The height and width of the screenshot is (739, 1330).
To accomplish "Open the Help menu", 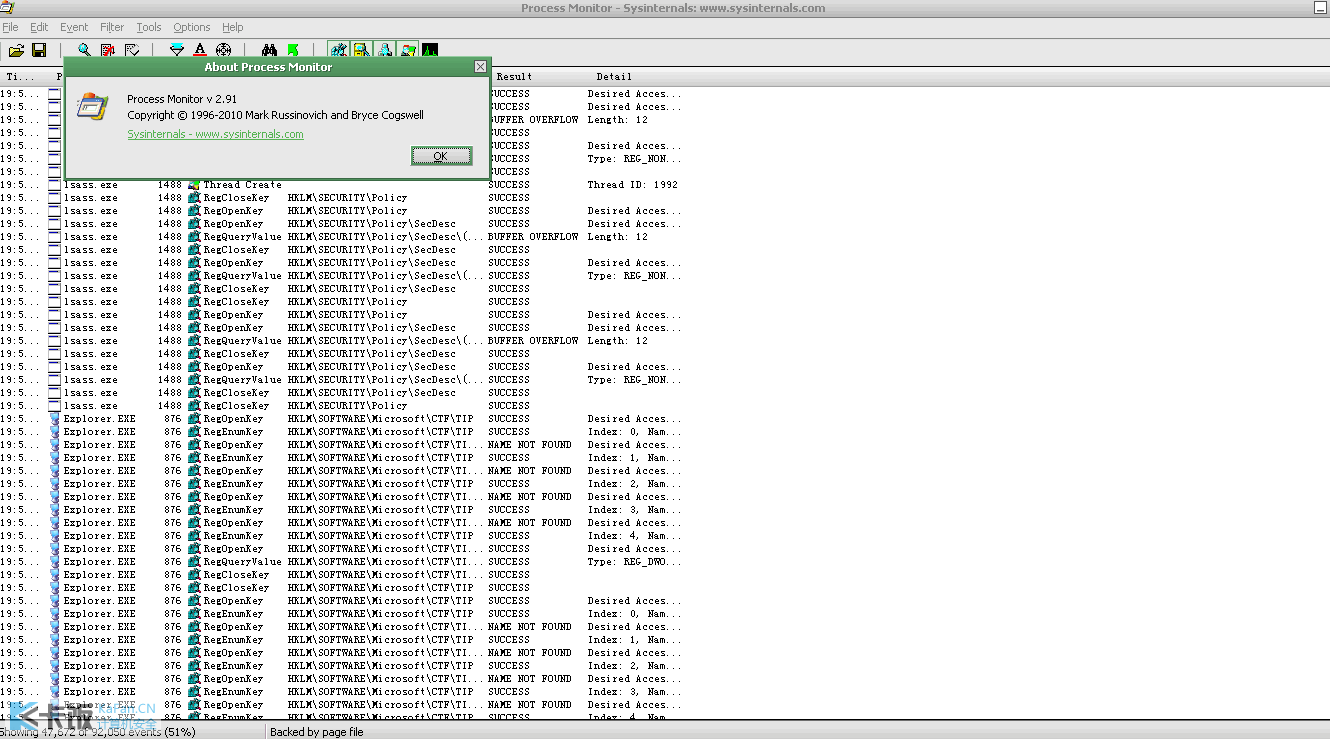I will coord(233,27).
